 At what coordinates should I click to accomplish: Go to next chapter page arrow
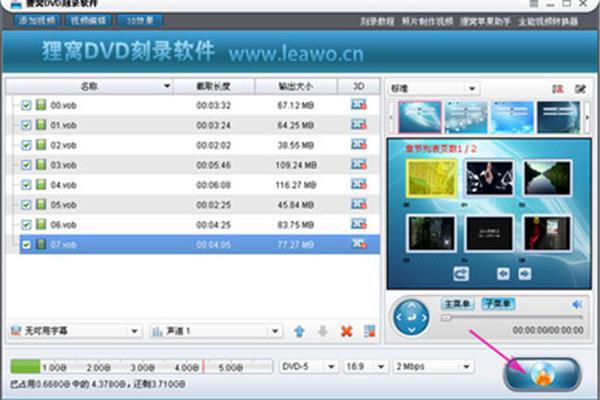click(x=525, y=274)
